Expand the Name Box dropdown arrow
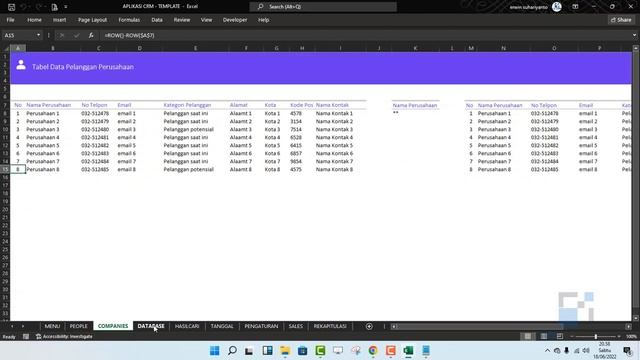This screenshot has width=640, height=360. click(38, 36)
